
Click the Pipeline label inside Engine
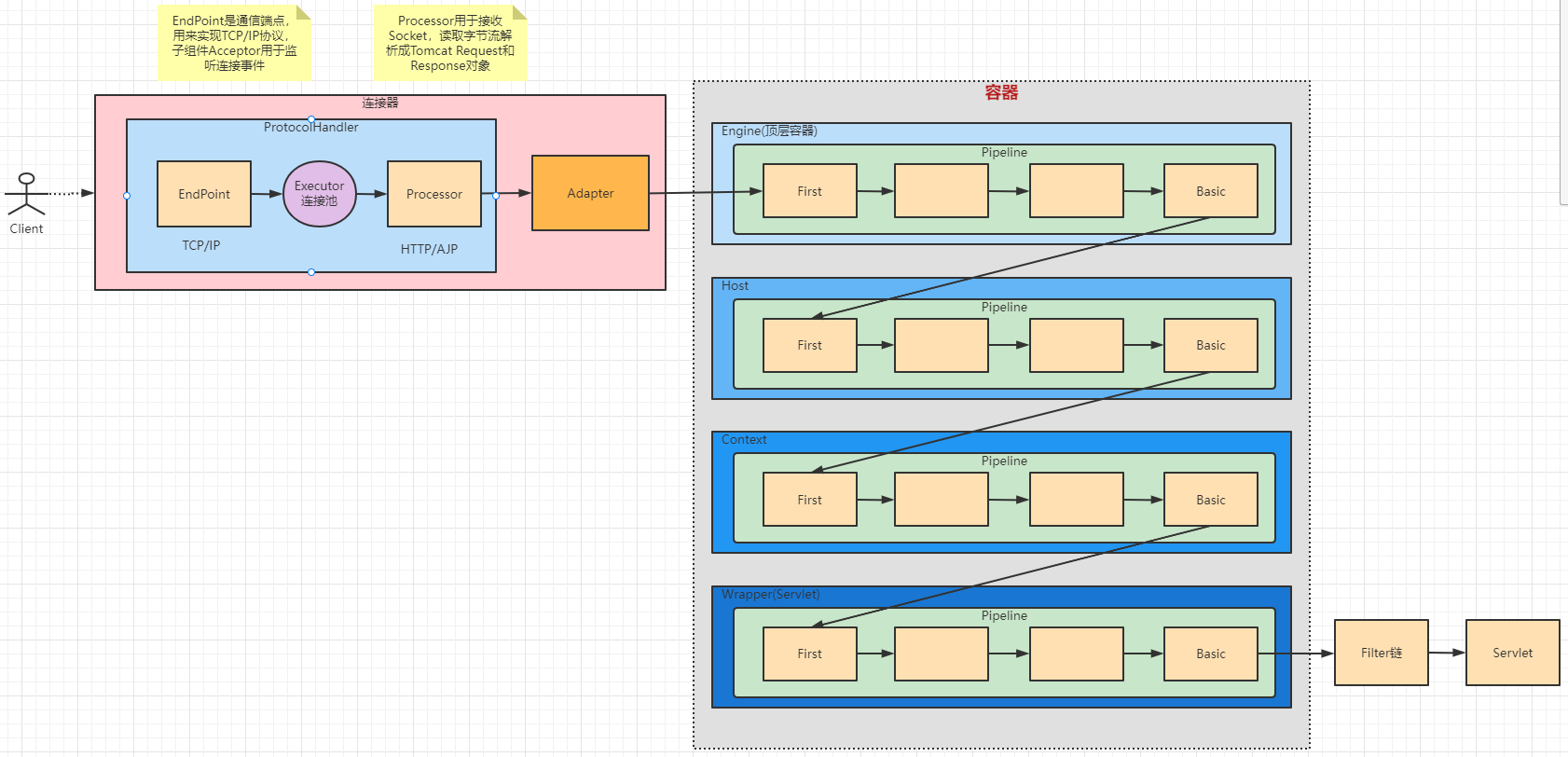(x=1004, y=152)
